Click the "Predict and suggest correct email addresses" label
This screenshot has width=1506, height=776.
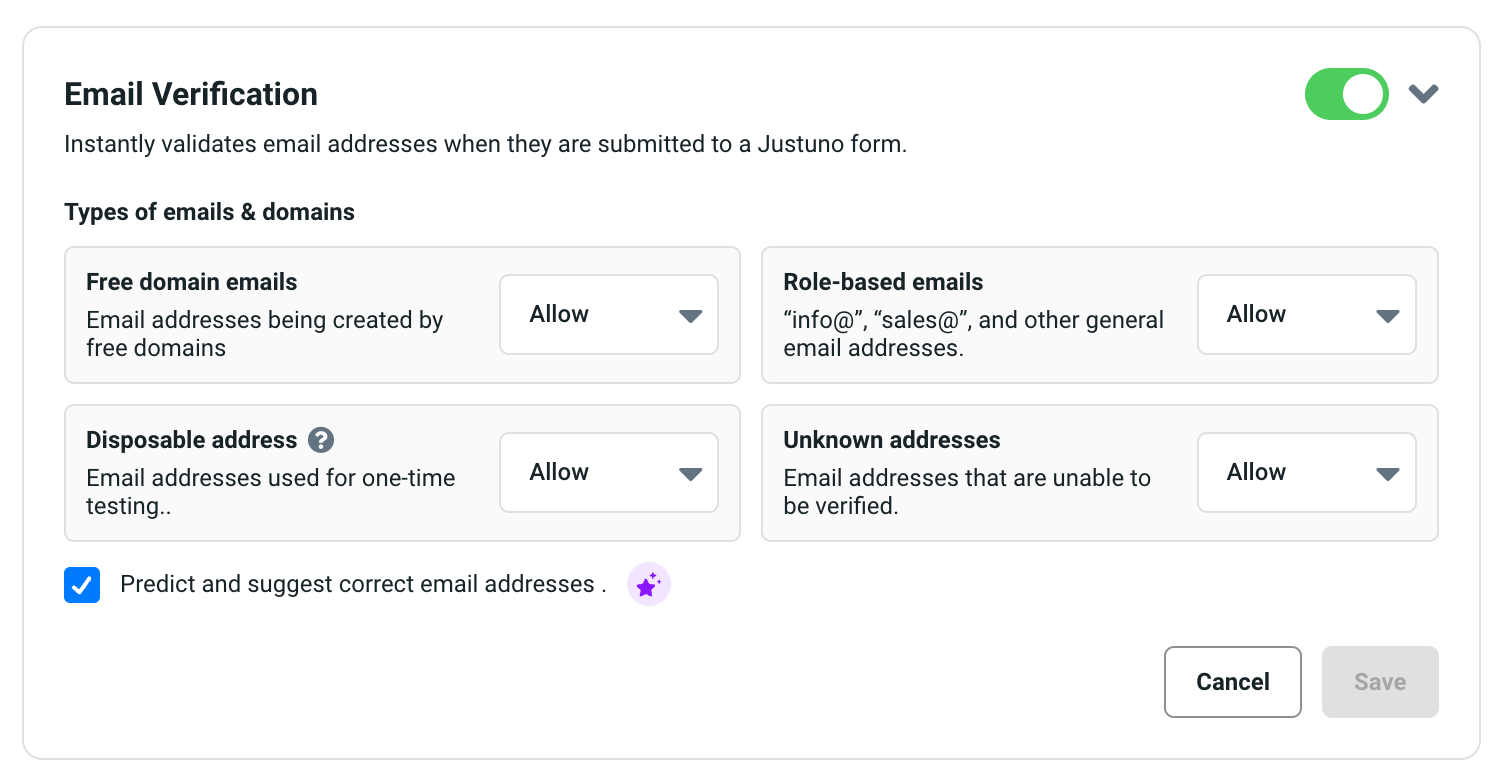(363, 584)
